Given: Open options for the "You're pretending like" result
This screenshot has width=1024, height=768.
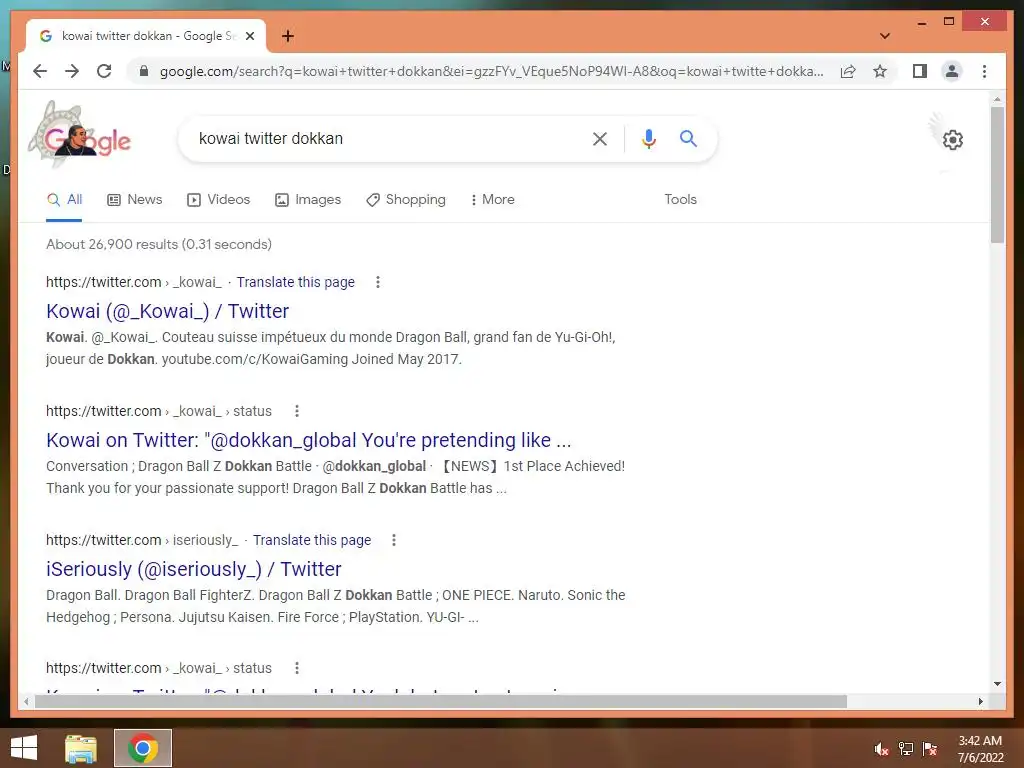Looking at the screenshot, I should (296, 411).
